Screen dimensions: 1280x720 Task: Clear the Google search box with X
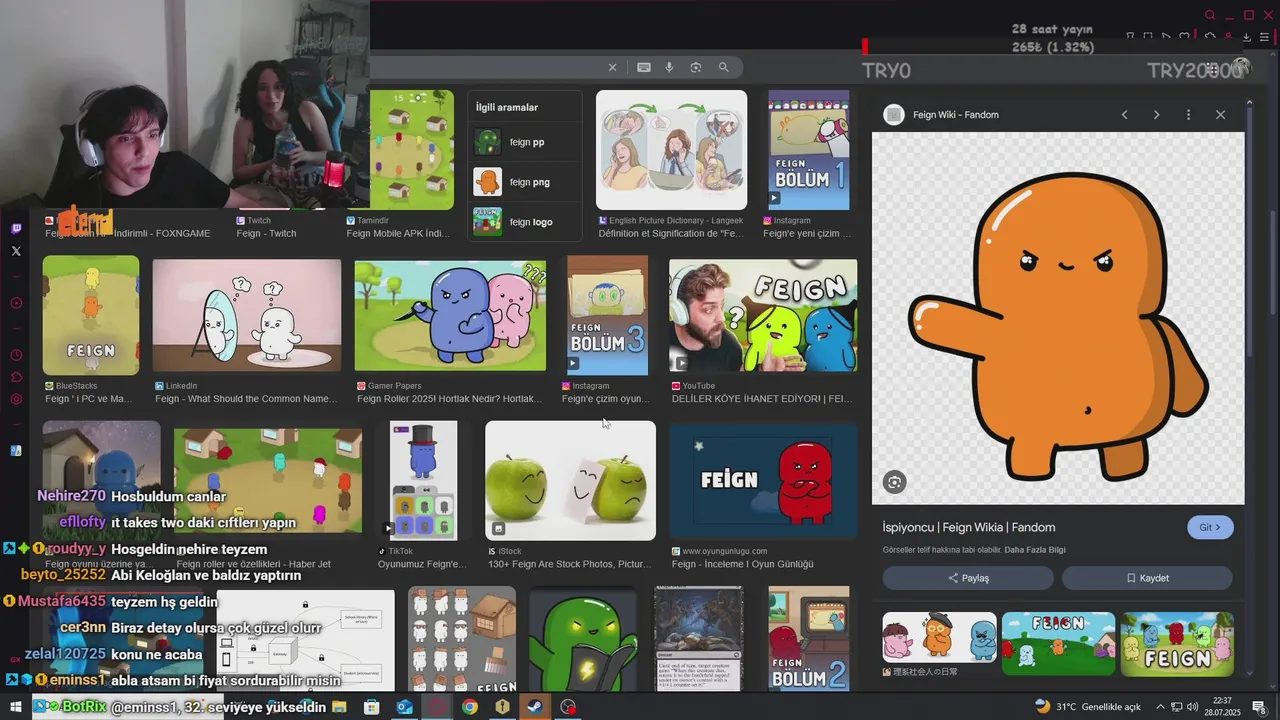pyautogui.click(x=613, y=67)
